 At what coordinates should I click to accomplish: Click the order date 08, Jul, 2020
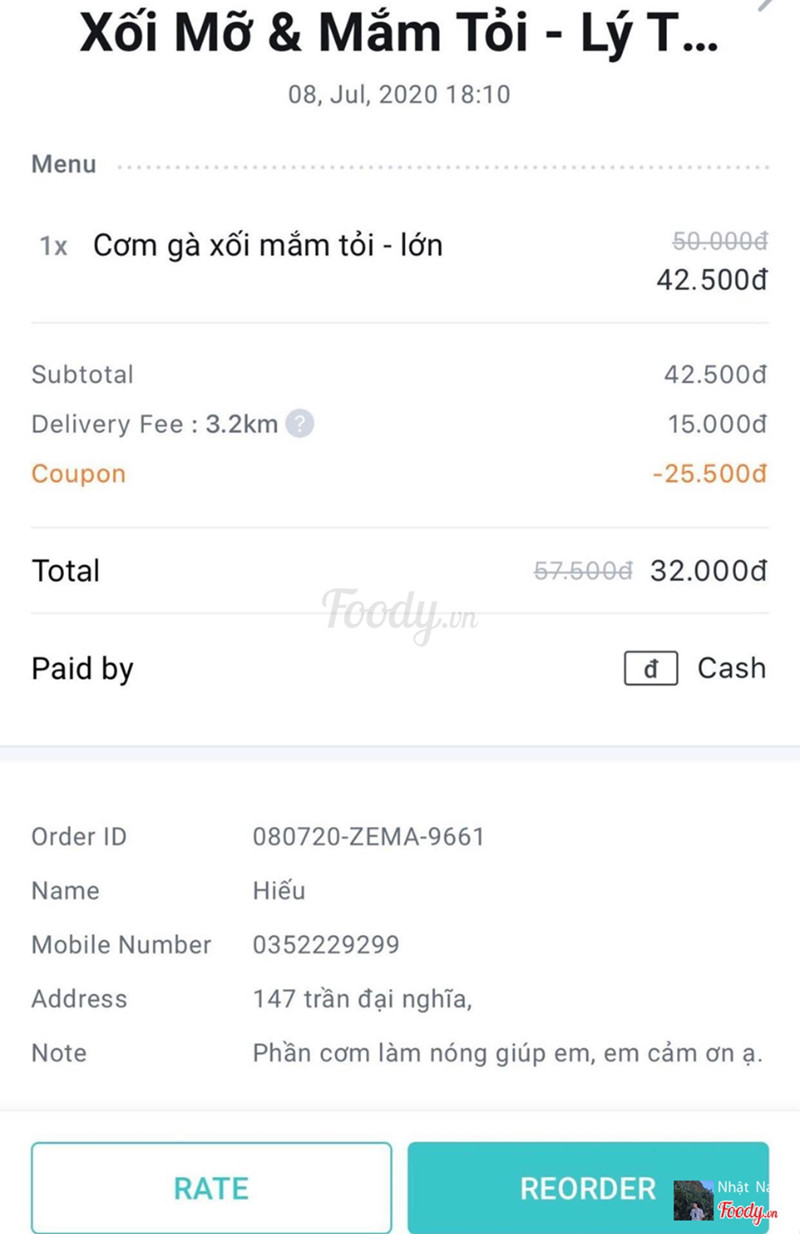(399, 95)
